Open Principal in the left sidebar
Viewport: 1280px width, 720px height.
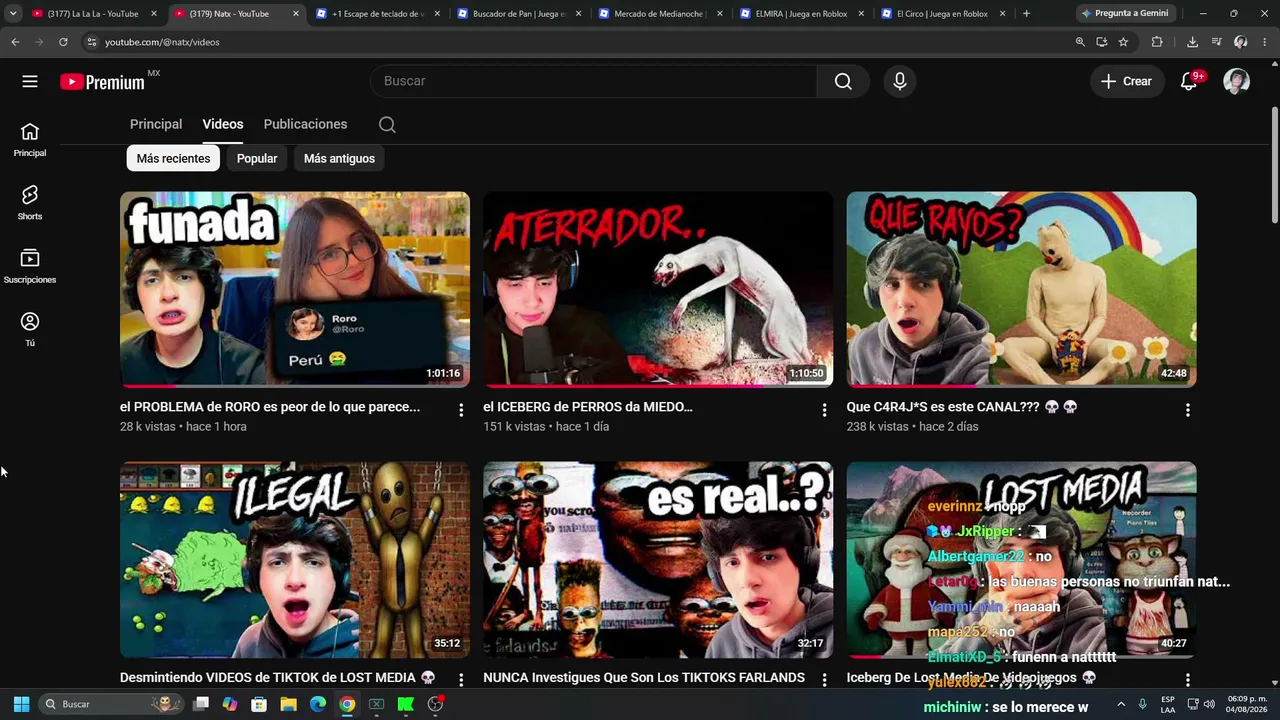click(x=30, y=140)
